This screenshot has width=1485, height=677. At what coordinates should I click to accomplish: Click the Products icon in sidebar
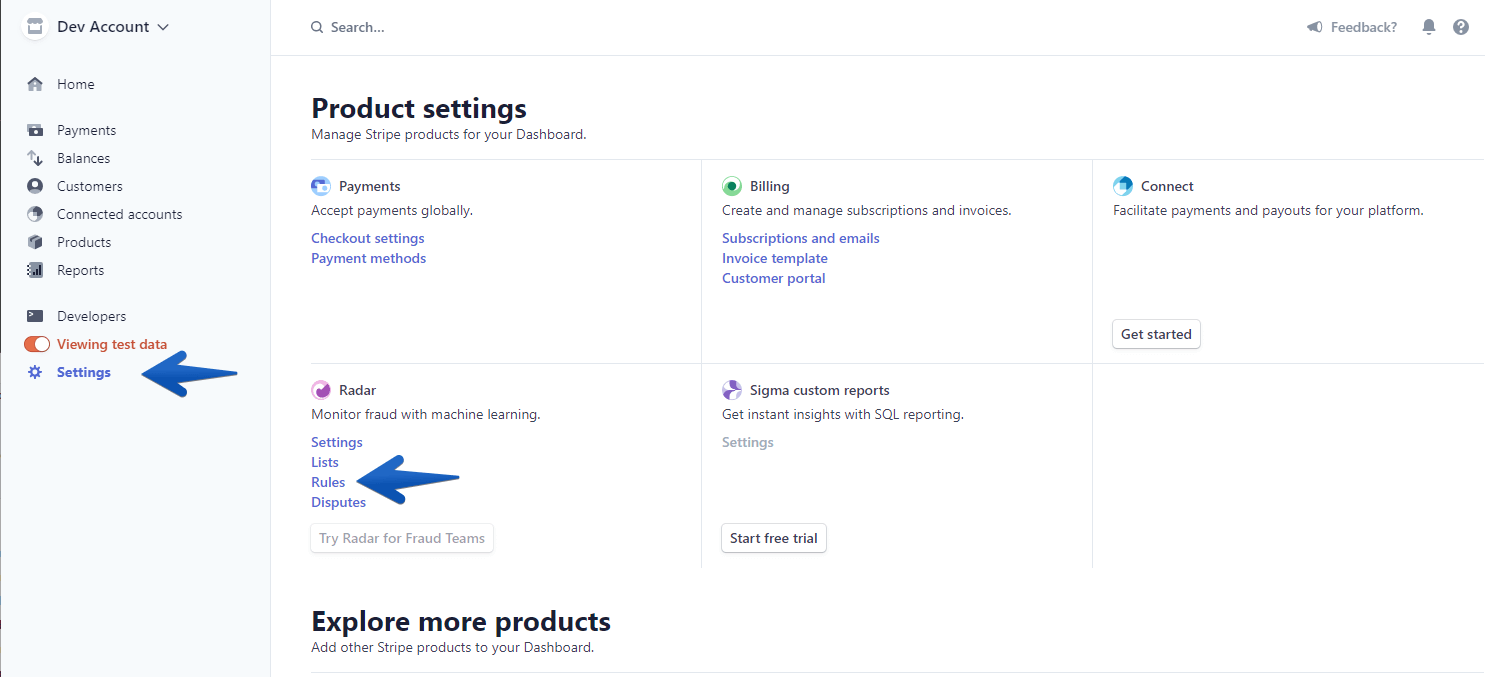(35, 242)
